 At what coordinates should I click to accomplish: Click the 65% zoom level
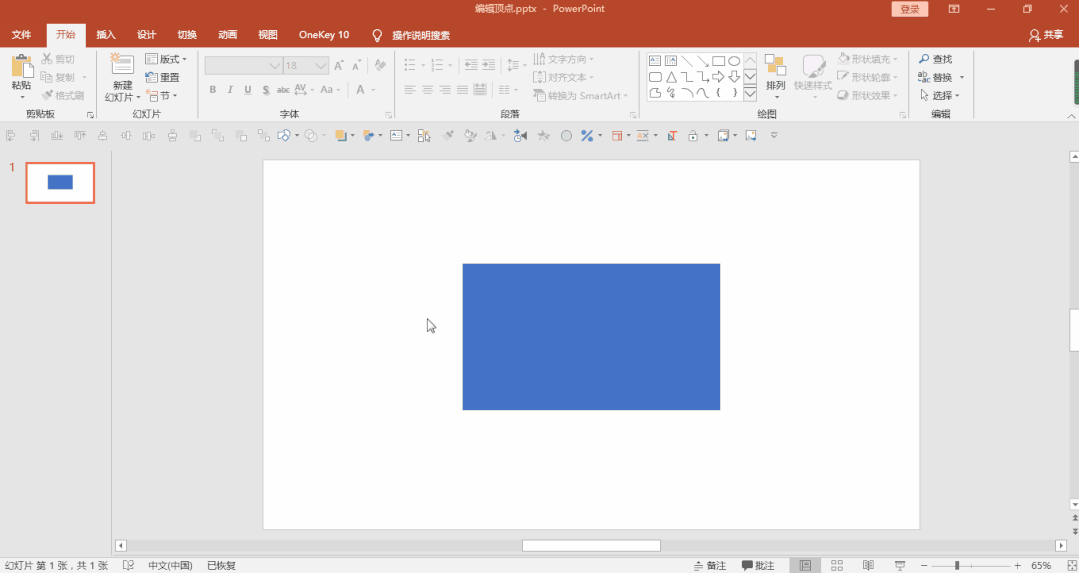(1041, 565)
